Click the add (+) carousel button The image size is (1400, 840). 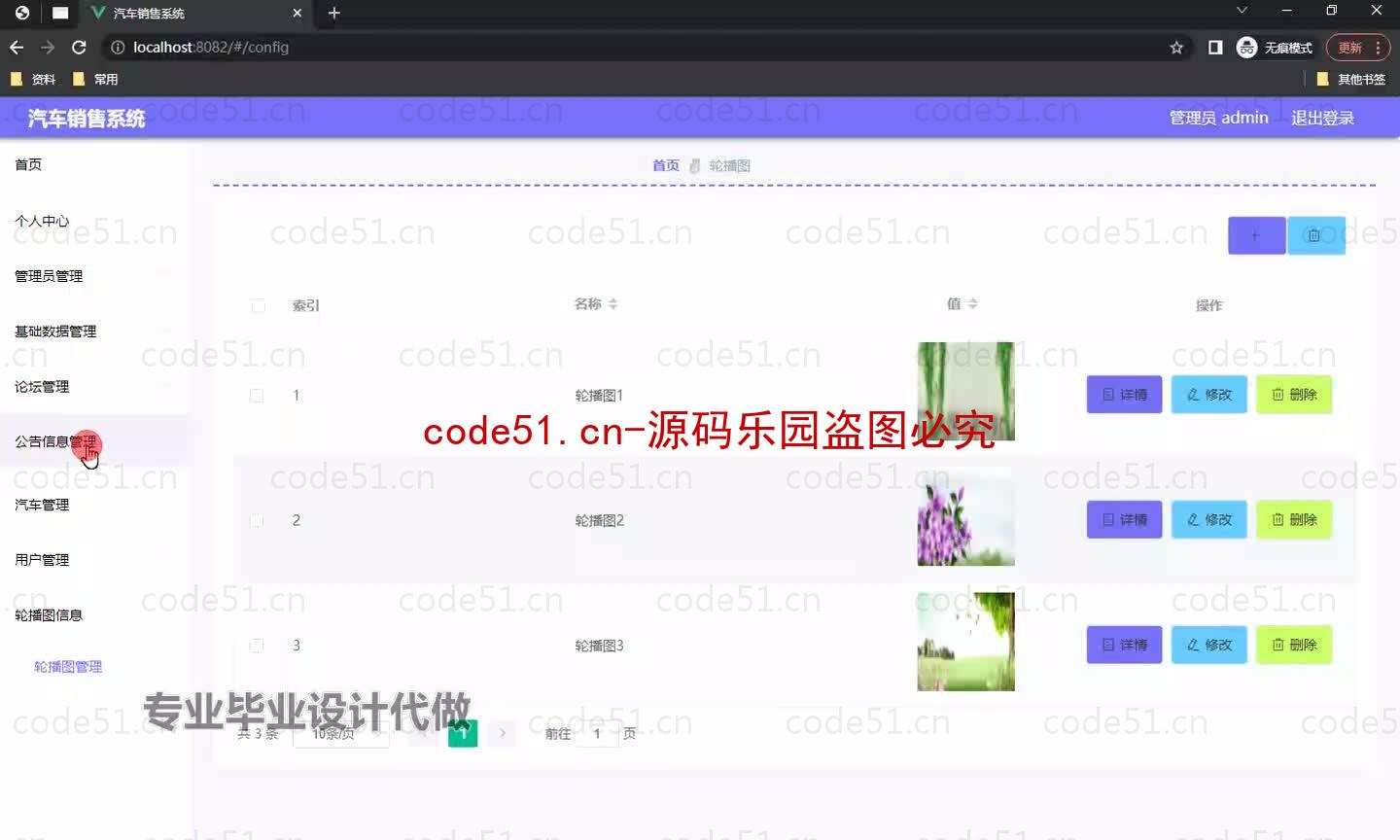point(1256,235)
